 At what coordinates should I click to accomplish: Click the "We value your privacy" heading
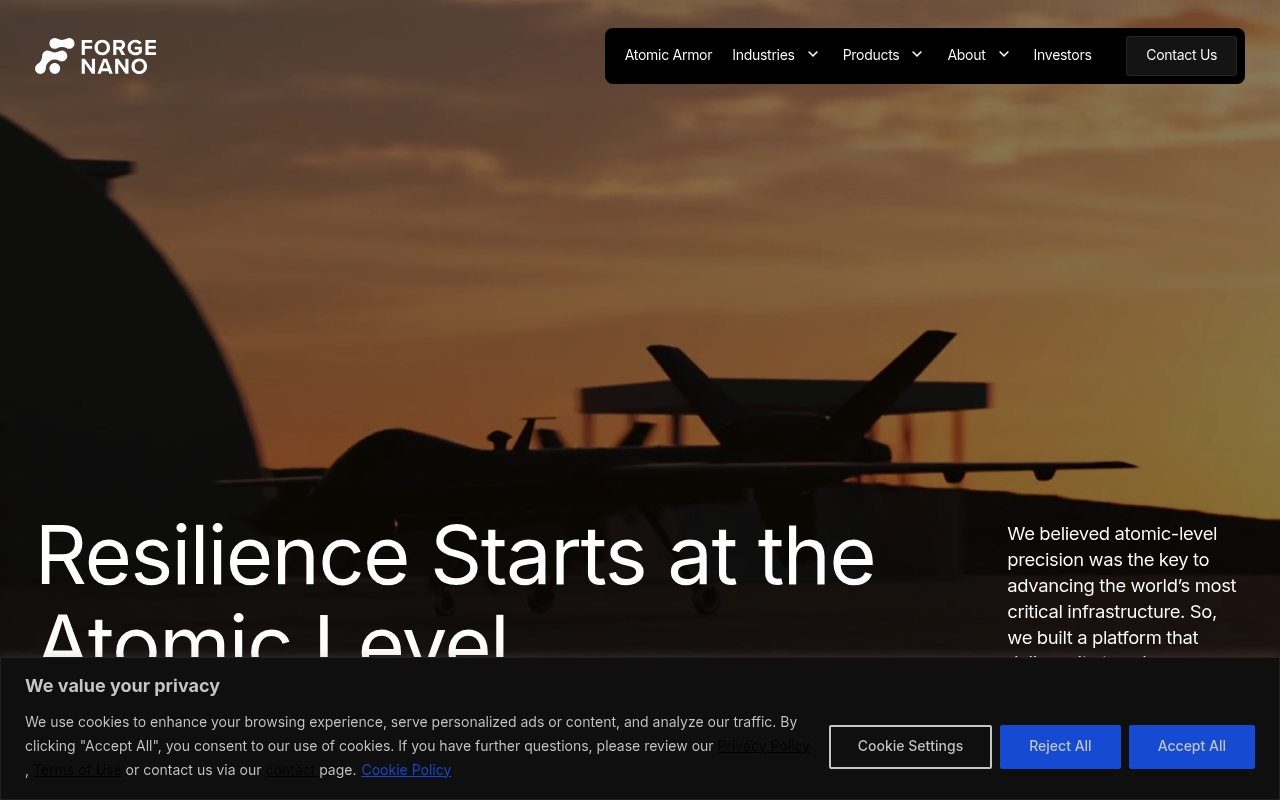click(x=122, y=686)
